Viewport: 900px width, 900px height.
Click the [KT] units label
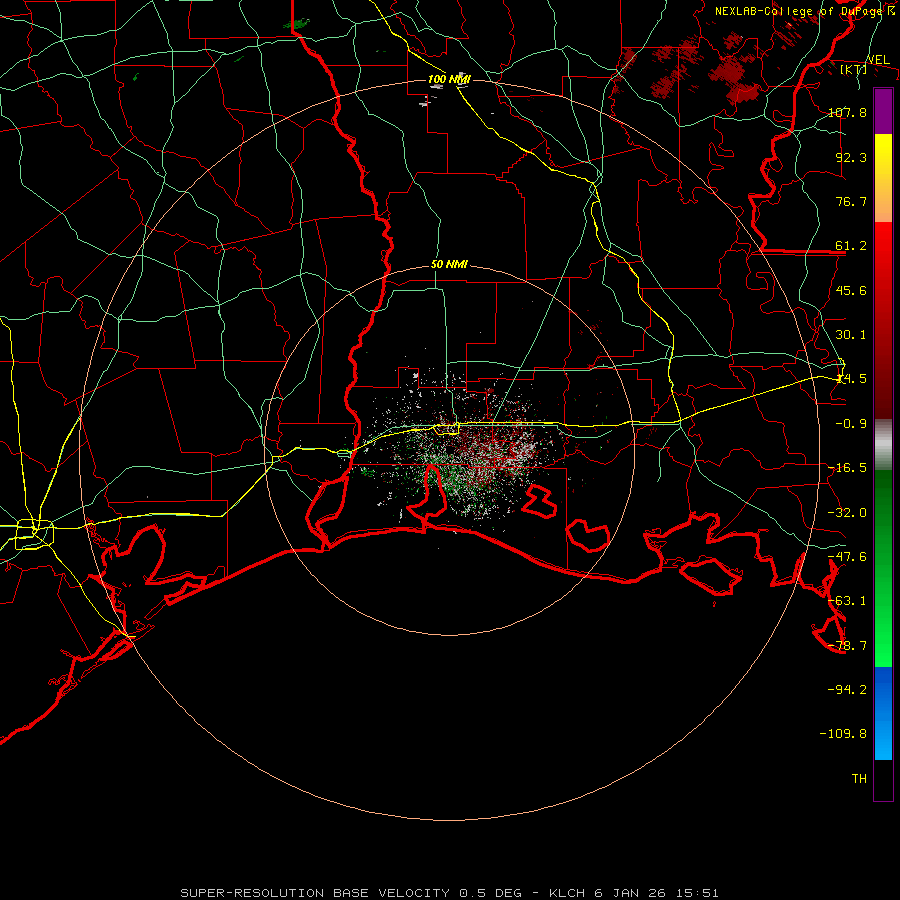point(854,70)
